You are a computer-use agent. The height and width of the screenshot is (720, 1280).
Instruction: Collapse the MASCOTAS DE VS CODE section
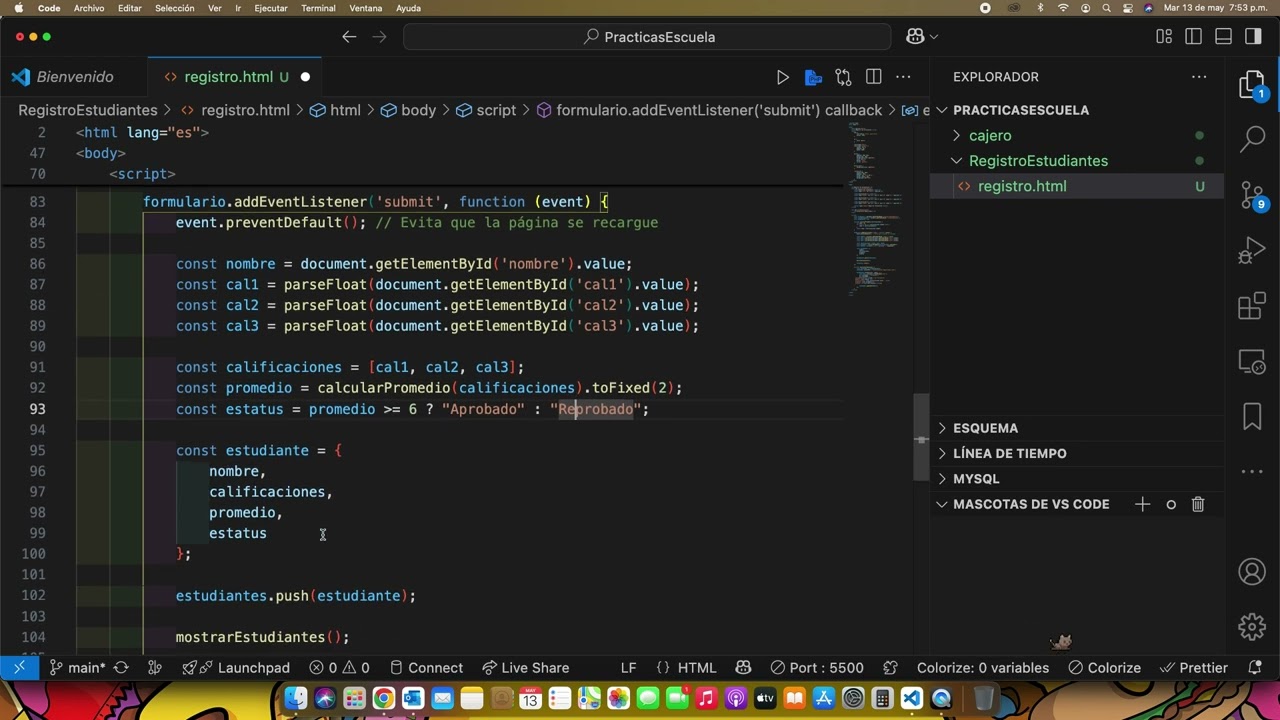coord(1031,504)
